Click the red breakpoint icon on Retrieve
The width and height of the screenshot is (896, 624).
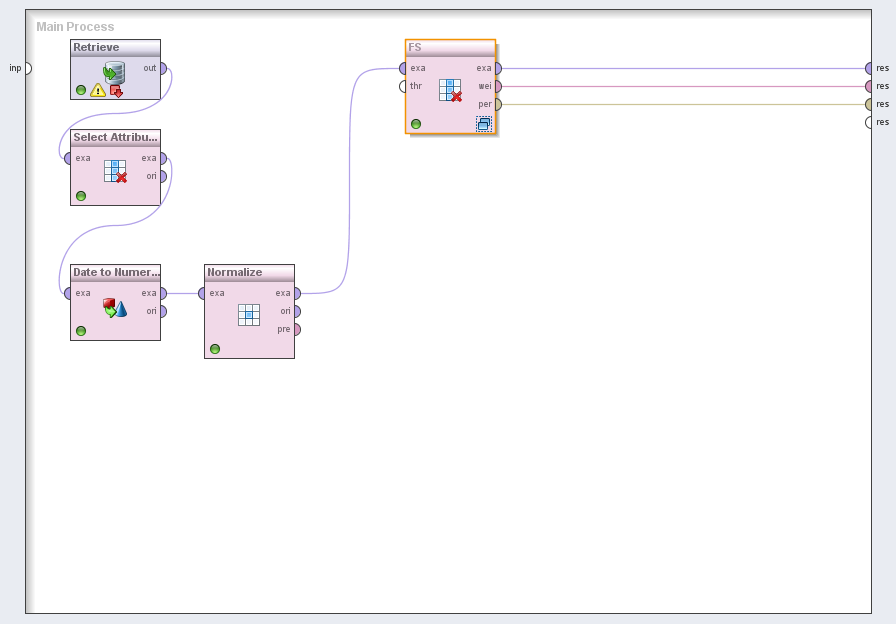click(116, 91)
